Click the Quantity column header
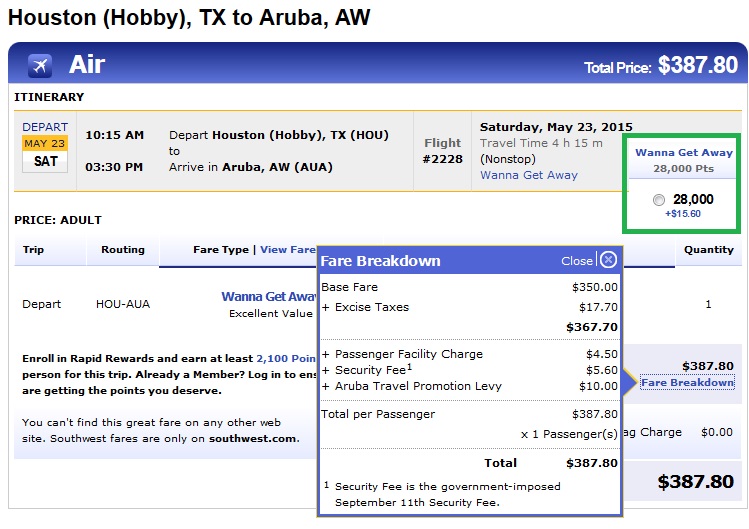The image size is (749, 529). tap(708, 250)
